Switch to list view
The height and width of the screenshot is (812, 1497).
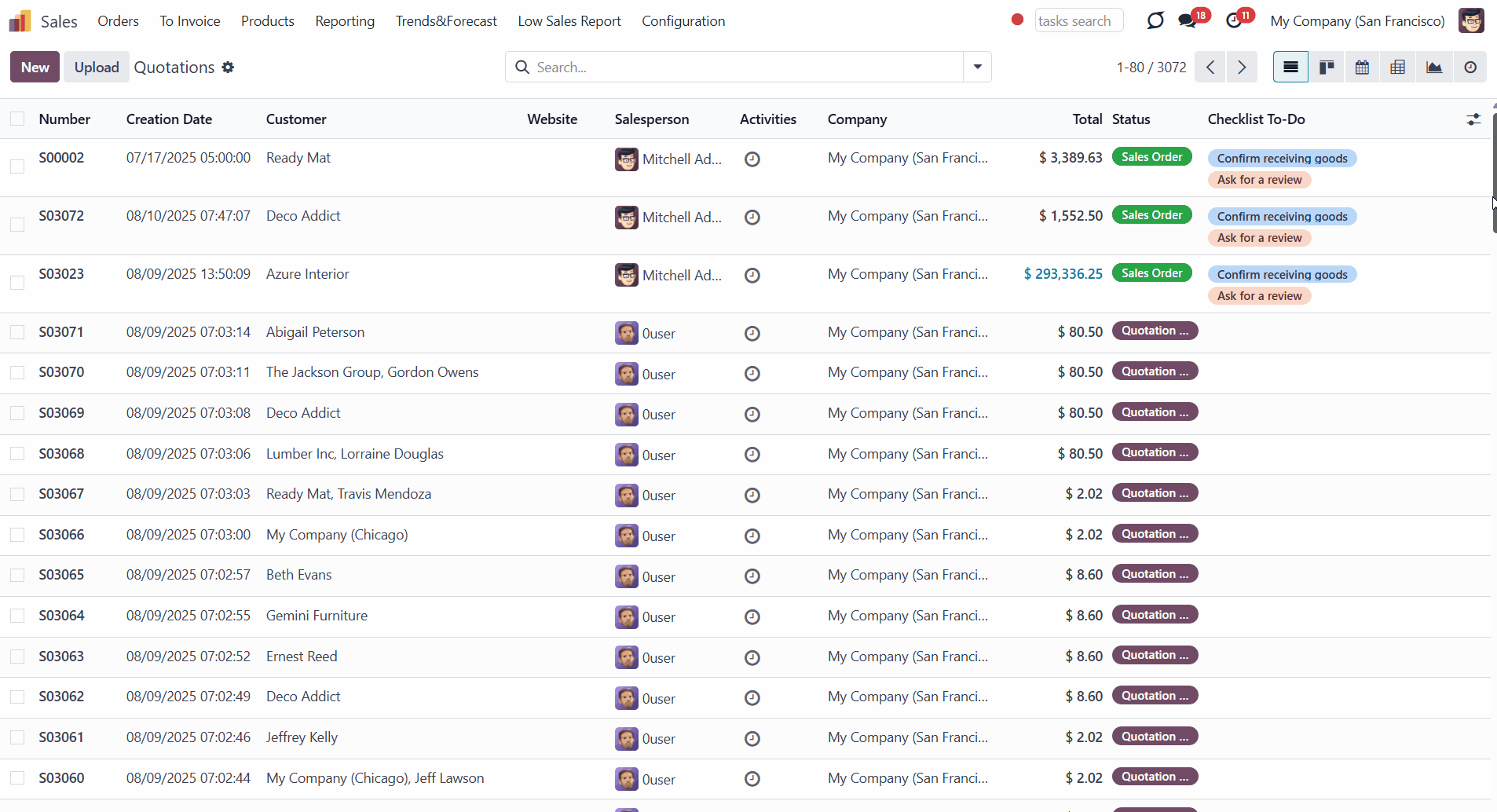click(1290, 68)
